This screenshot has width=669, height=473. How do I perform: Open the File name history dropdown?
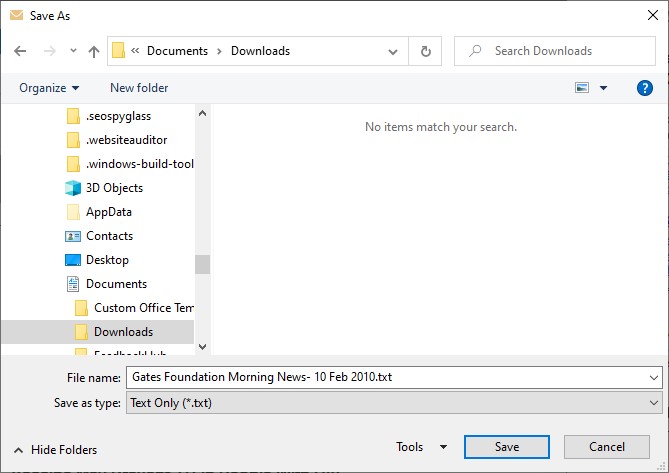click(654, 378)
